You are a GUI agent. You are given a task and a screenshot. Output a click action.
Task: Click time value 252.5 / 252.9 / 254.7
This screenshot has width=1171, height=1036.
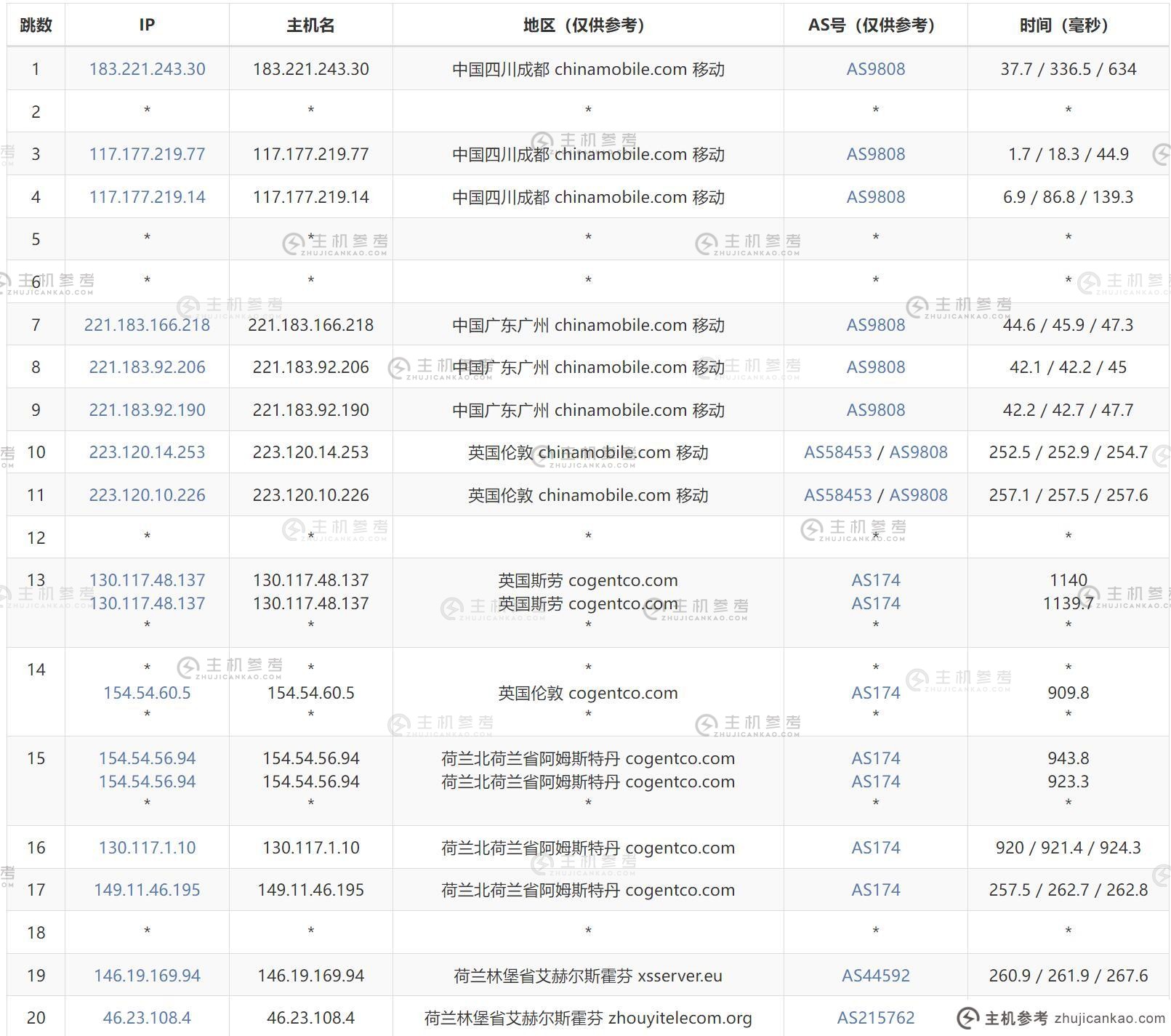pos(1069,452)
